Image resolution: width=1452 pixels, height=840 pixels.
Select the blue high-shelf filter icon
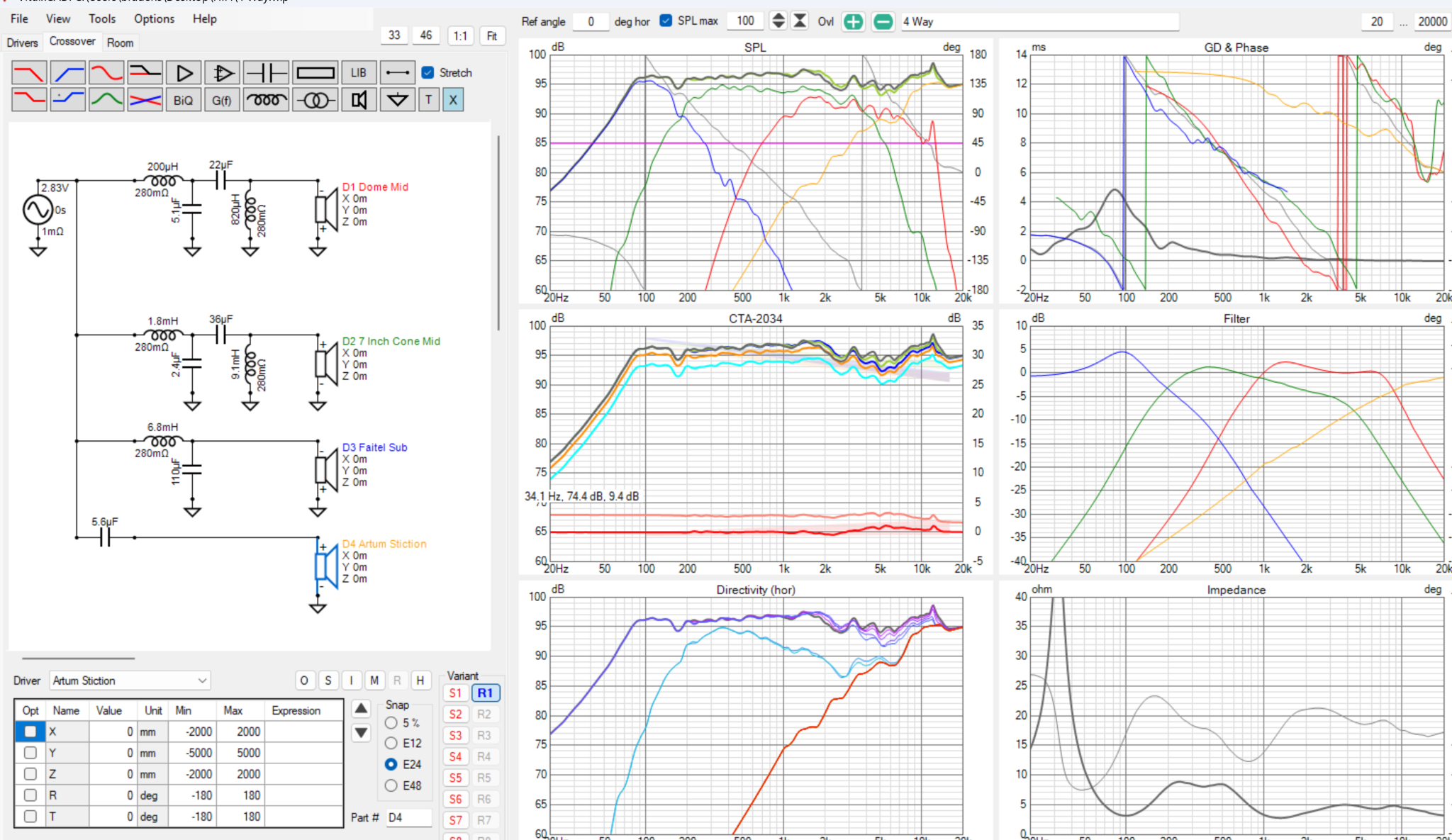68,100
